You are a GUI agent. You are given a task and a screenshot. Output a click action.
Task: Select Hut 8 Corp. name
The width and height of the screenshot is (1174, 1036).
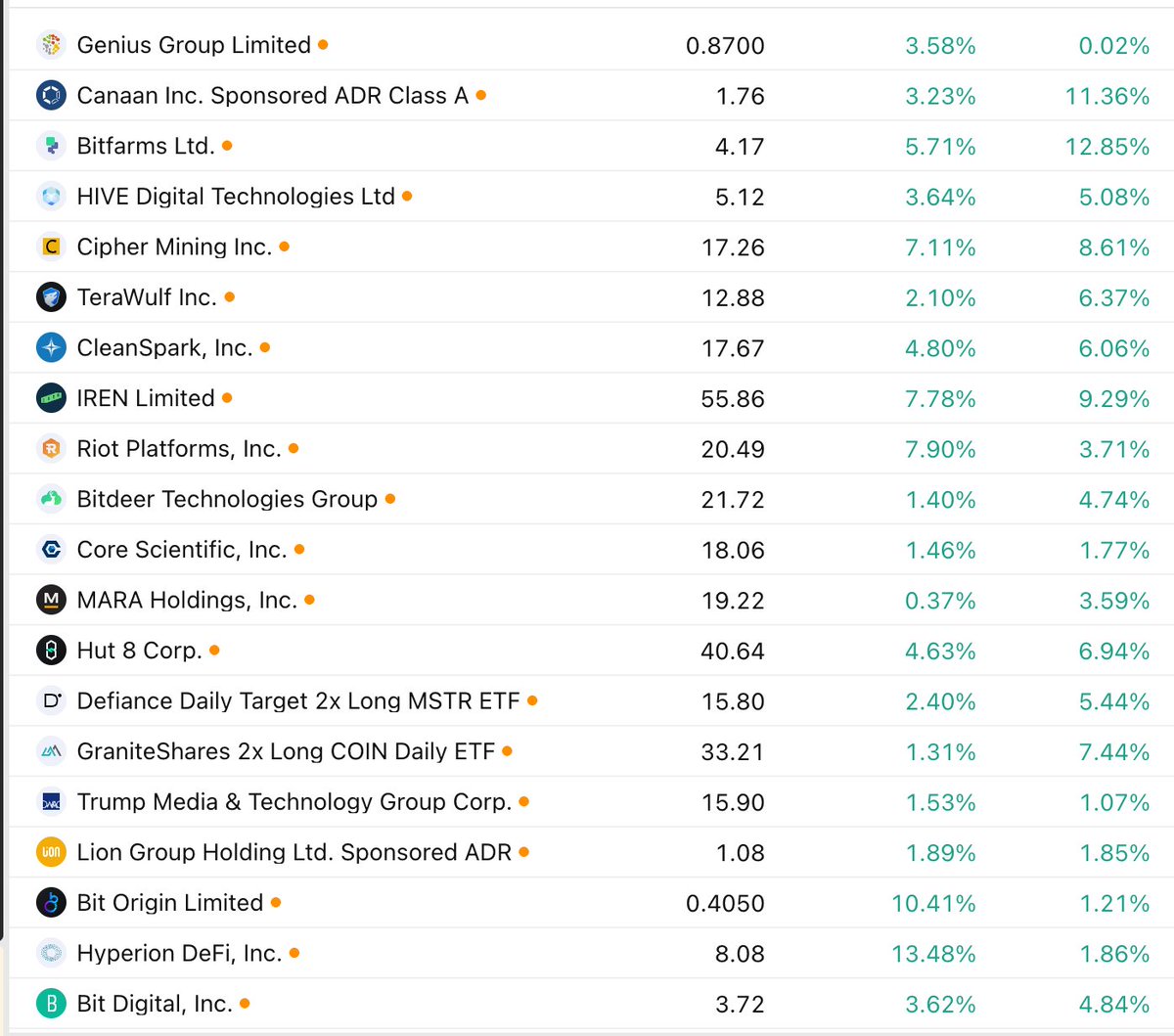tap(139, 651)
